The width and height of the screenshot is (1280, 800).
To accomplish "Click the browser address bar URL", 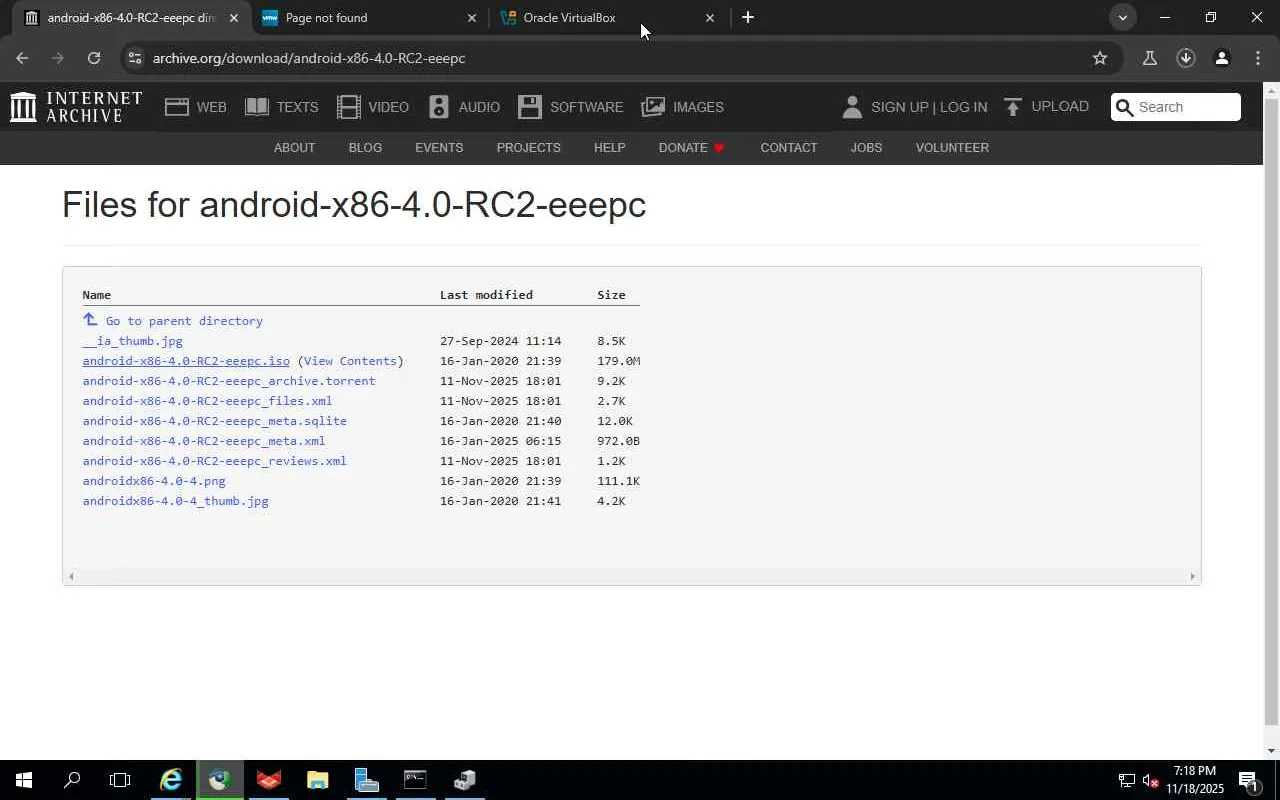I will [309, 58].
